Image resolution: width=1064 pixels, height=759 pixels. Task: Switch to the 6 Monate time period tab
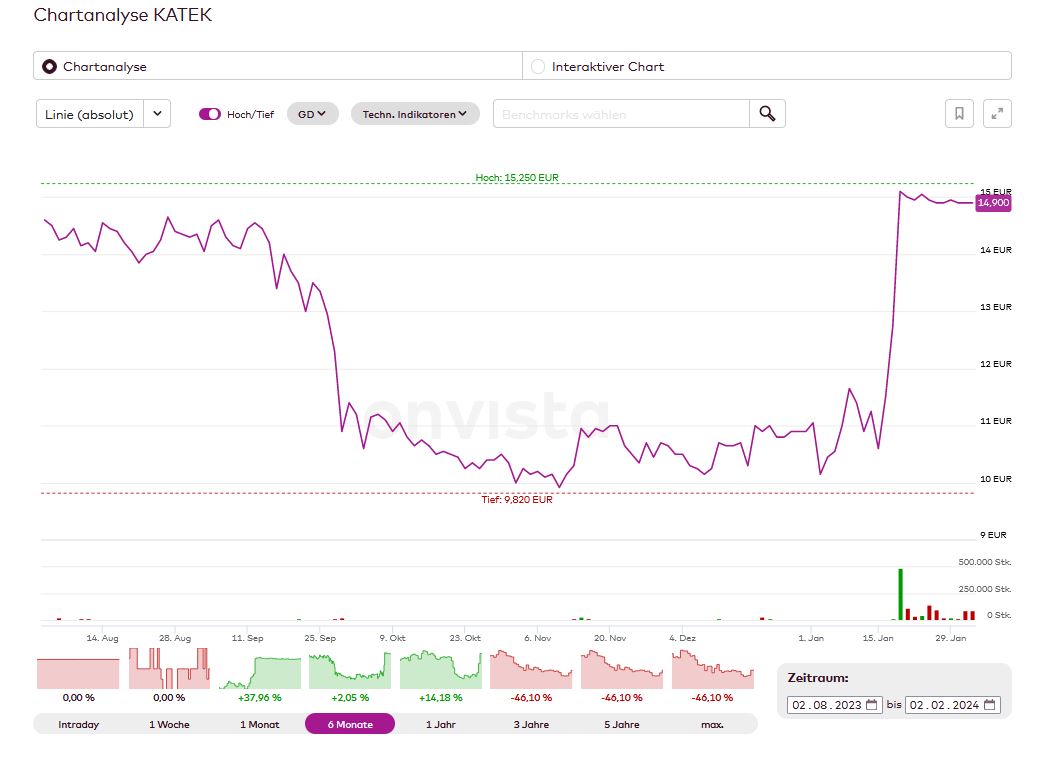pos(349,723)
